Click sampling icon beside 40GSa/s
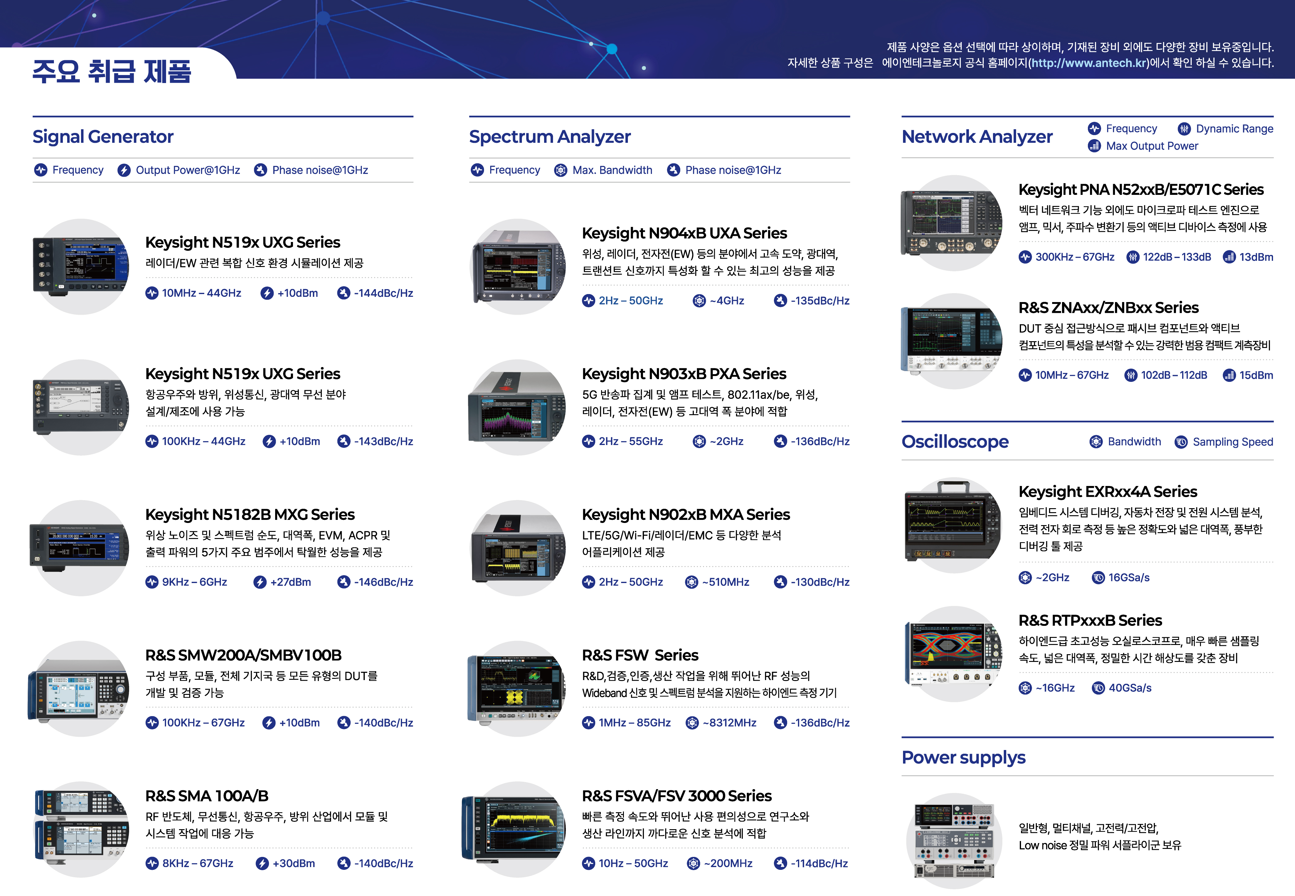 pos(1098,688)
